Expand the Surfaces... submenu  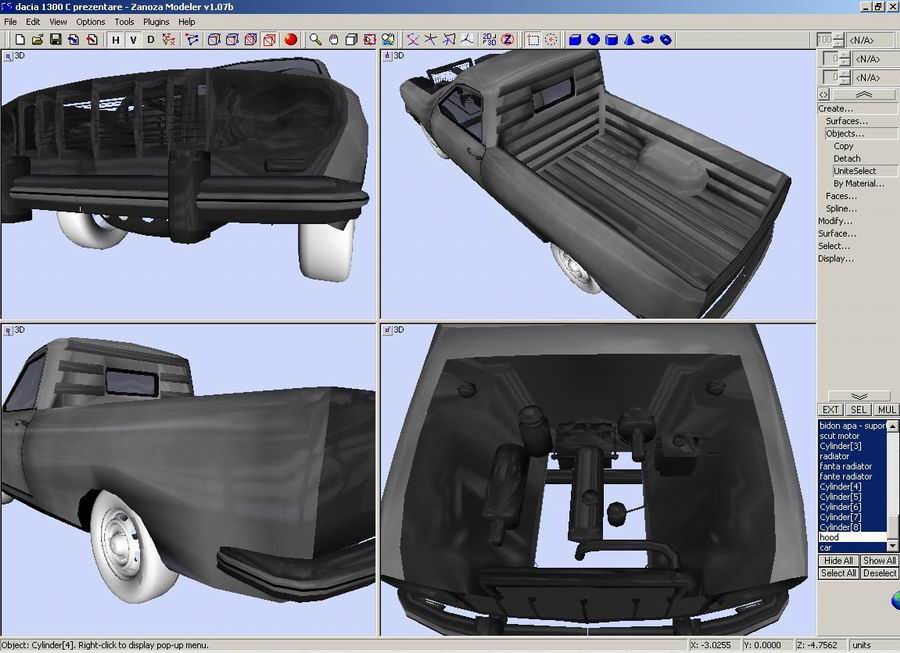pyautogui.click(x=847, y=121)
